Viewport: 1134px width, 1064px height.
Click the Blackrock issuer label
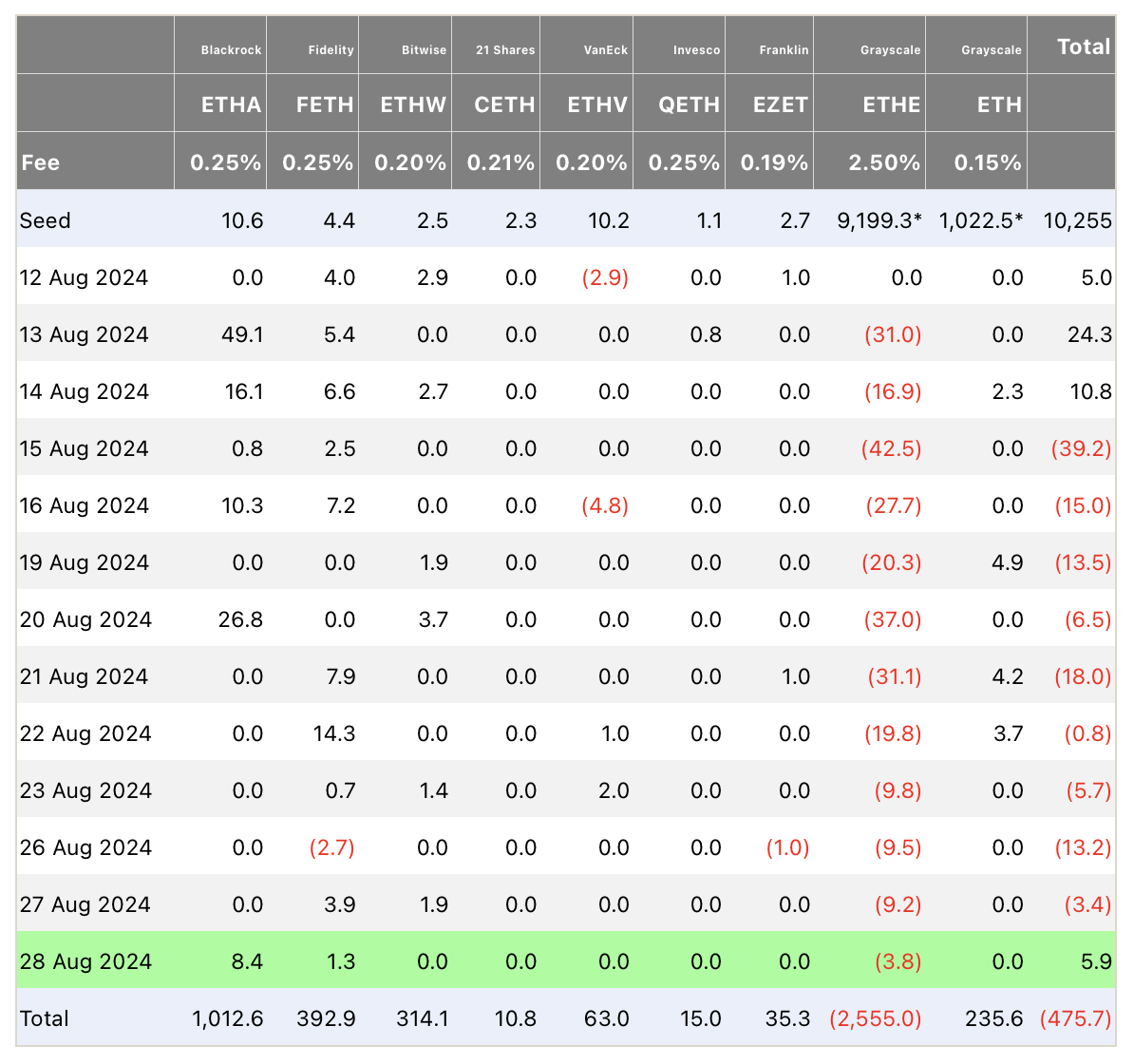coord(232,50)
